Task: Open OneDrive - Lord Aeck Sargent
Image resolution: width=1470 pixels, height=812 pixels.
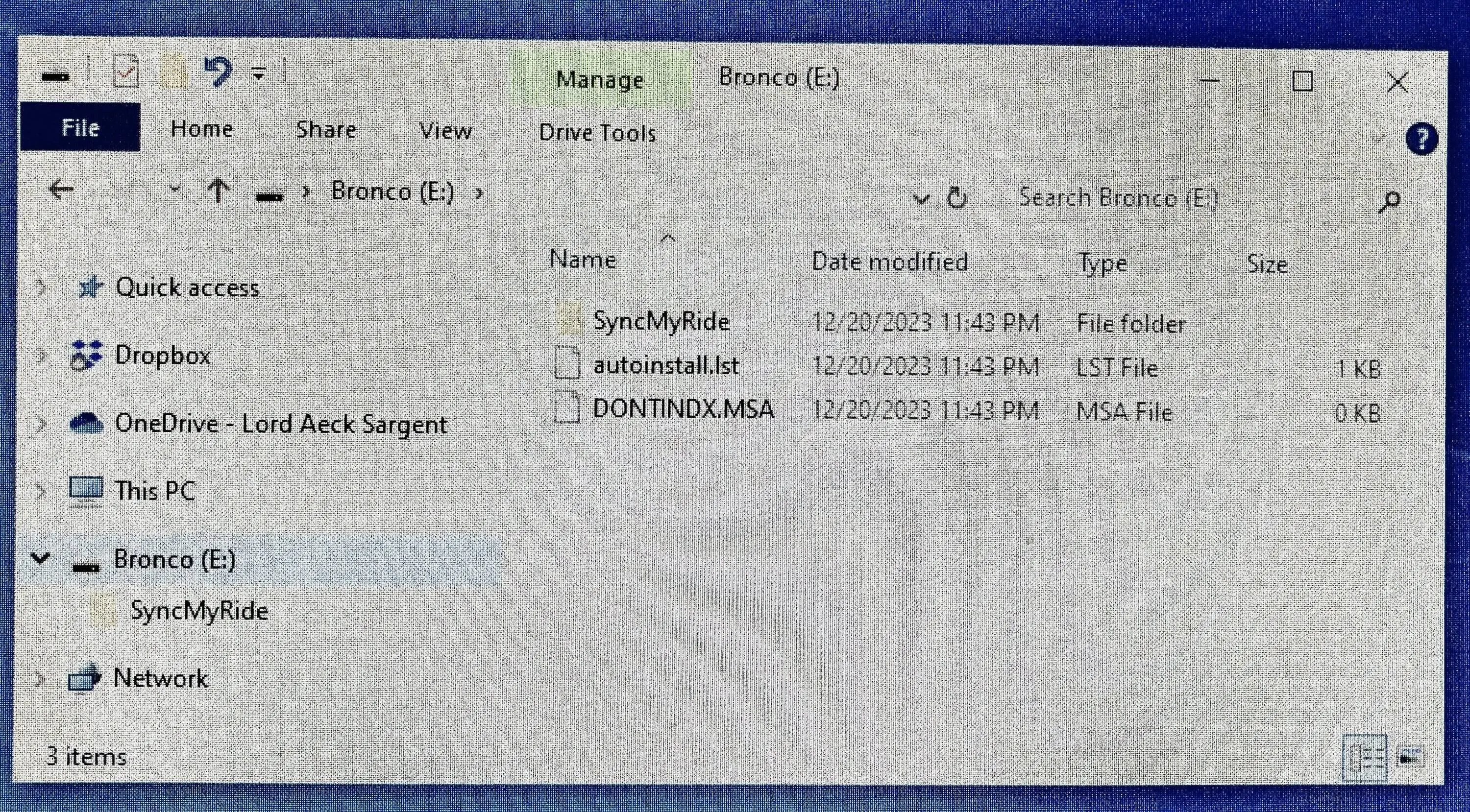Action: pyautogui.click(x=281, y=423)
